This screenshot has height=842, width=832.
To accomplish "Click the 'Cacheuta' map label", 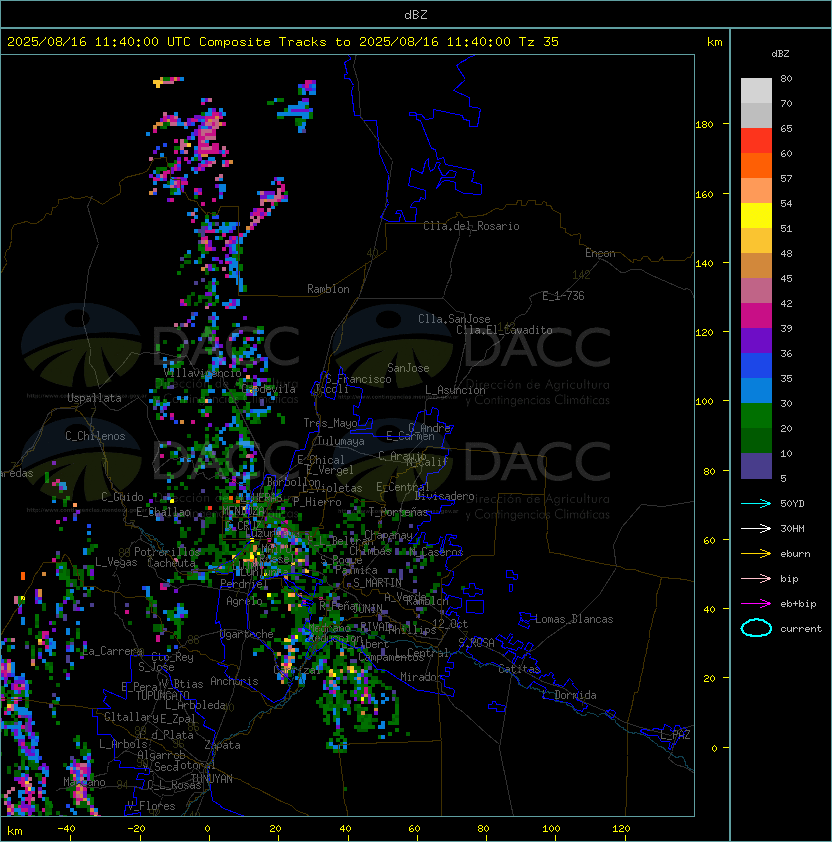I will coord(171,563).
